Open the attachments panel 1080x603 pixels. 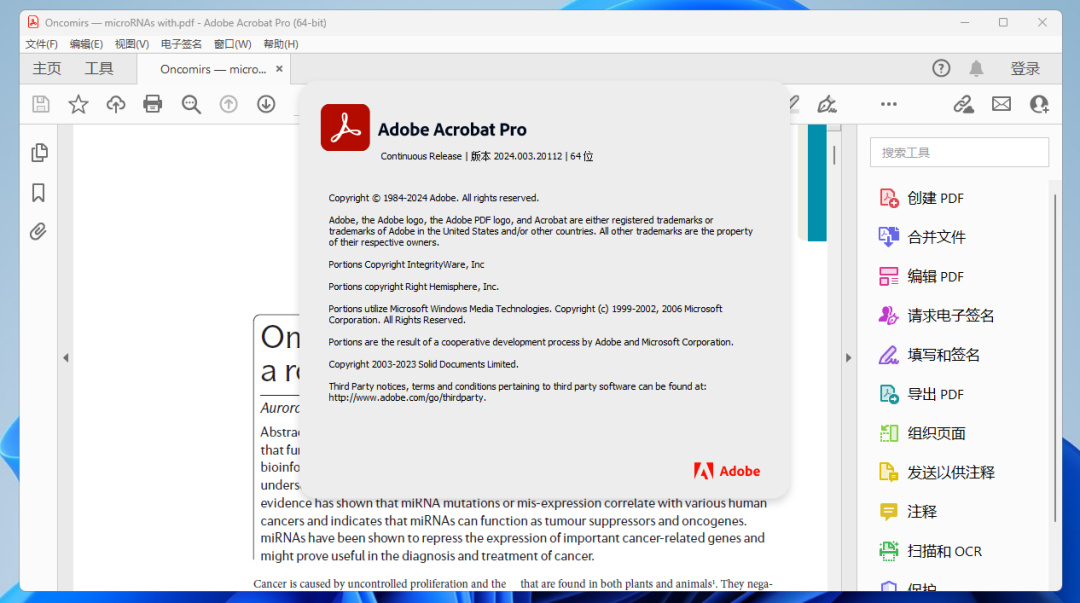(x=39, y=232)
